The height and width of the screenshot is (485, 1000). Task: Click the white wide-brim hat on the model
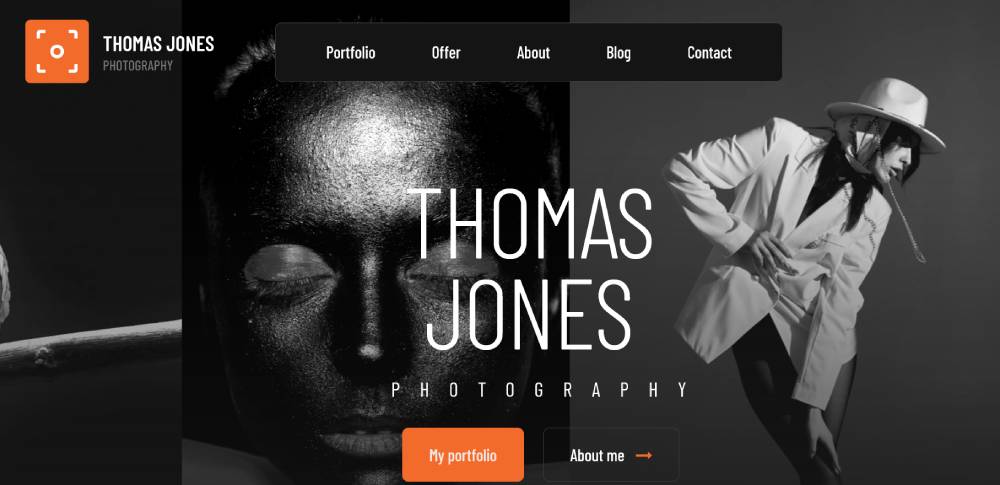click(885, 112)
